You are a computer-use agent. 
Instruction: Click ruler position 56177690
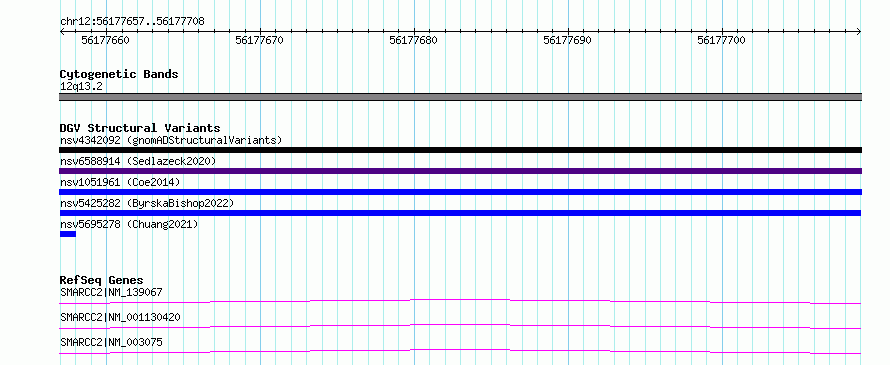pos(567,40)
